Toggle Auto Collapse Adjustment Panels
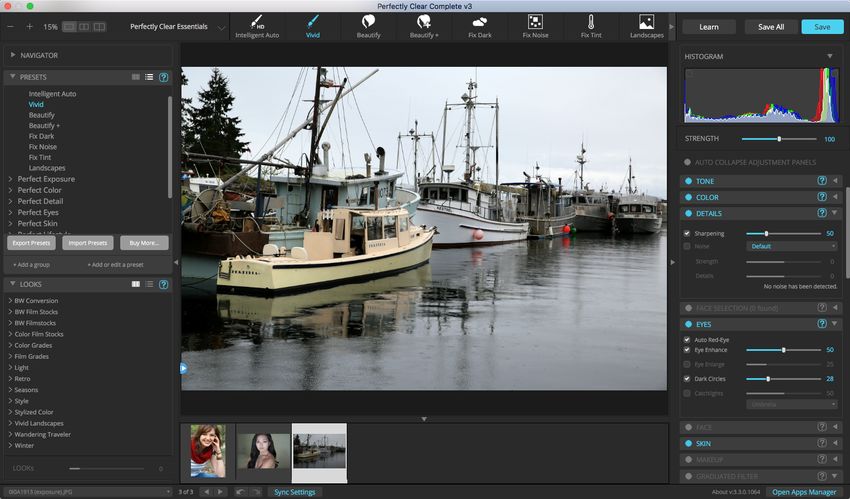Viewport: 850px width, 499px height. [x=687, y=162]
